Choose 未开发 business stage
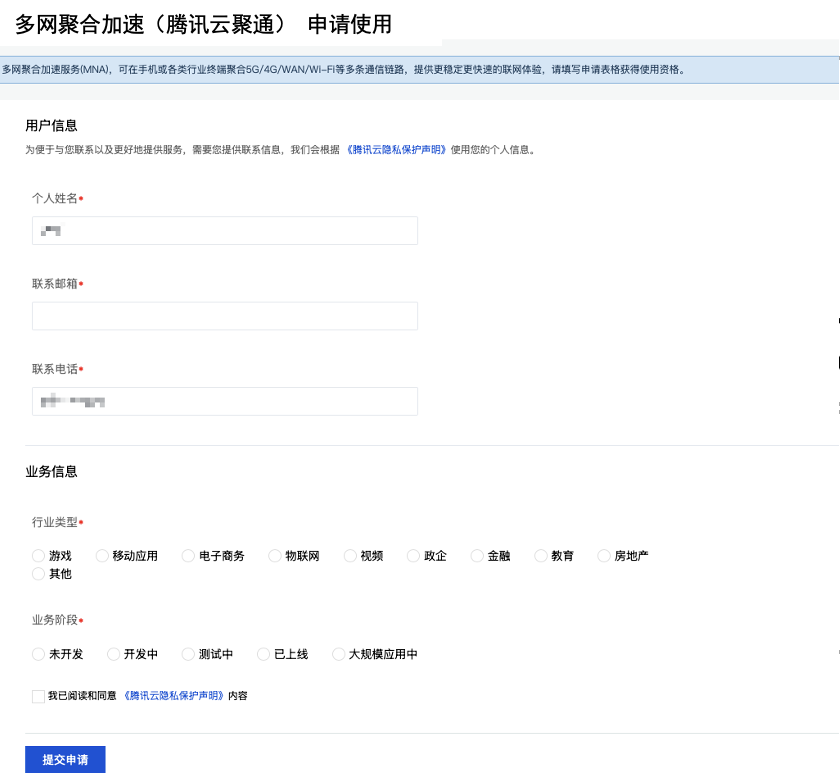 point(39,654)
